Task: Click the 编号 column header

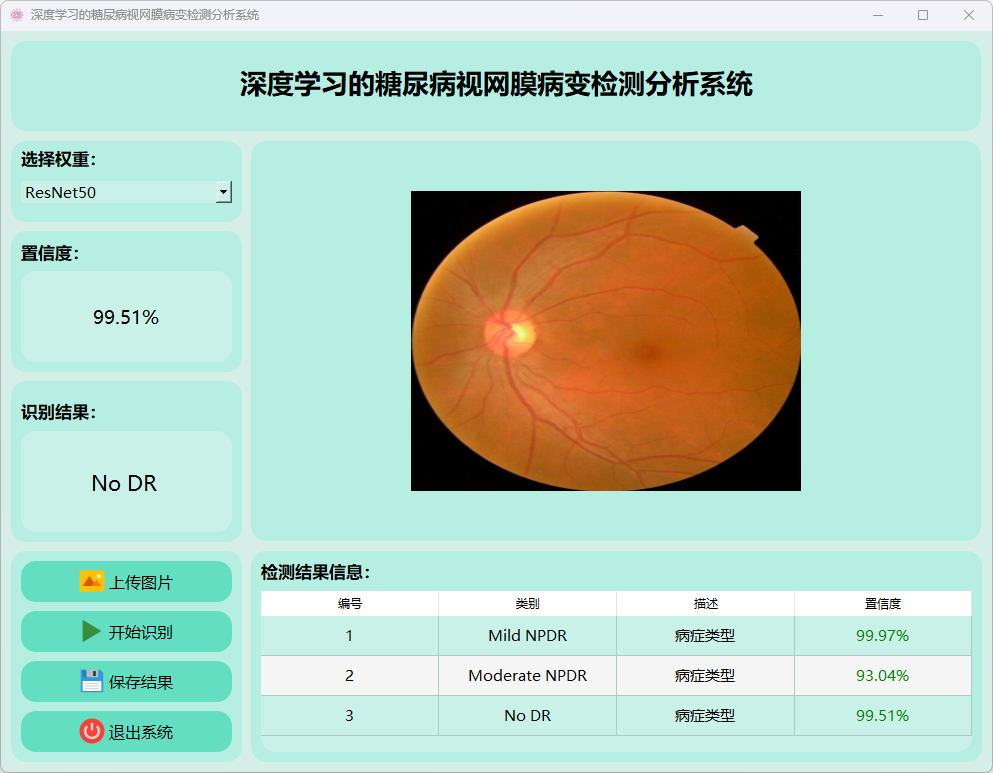Action: (x=349, y=604)
